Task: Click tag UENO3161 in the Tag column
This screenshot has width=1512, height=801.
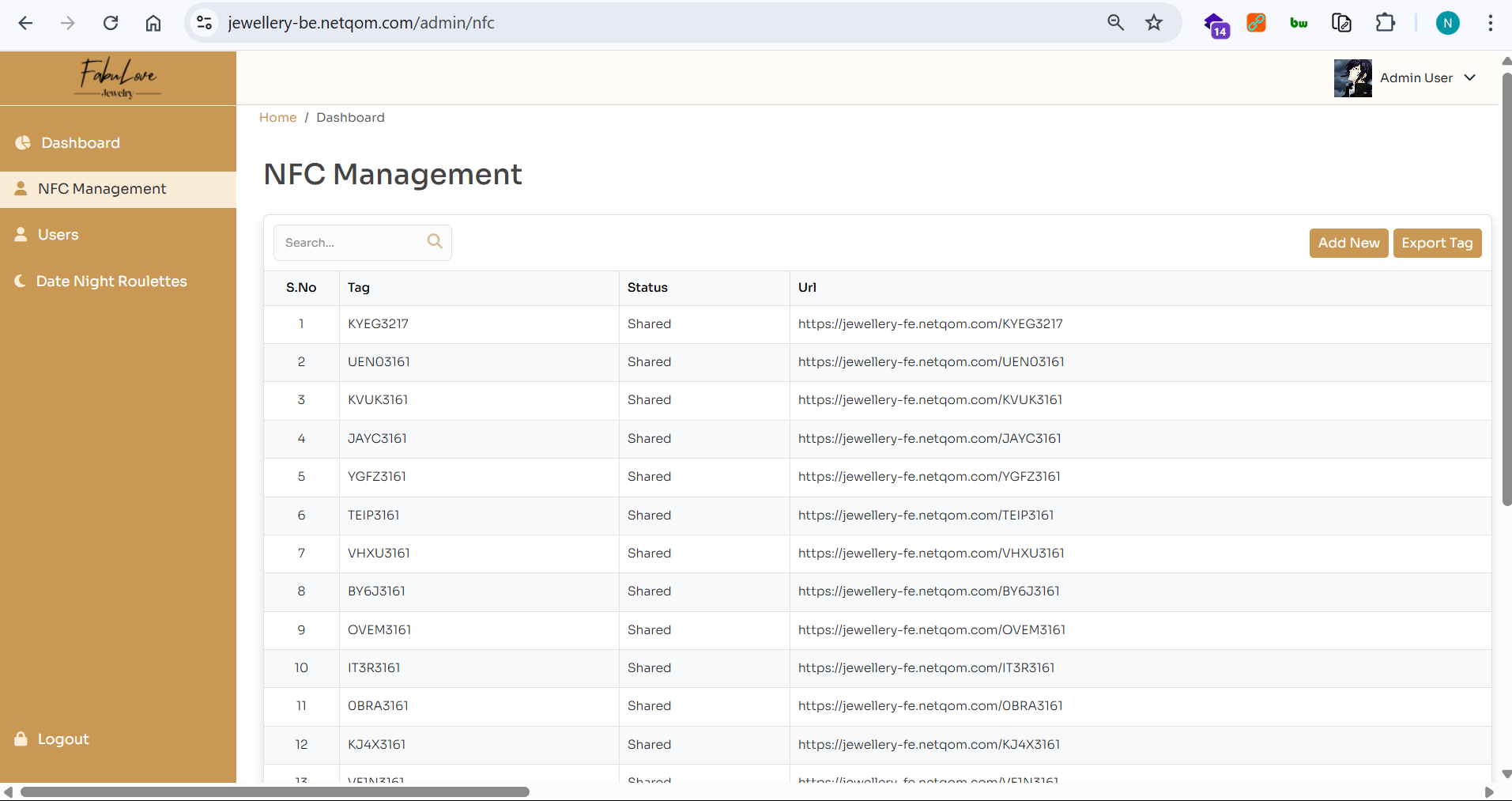Action: pos(379,361)
